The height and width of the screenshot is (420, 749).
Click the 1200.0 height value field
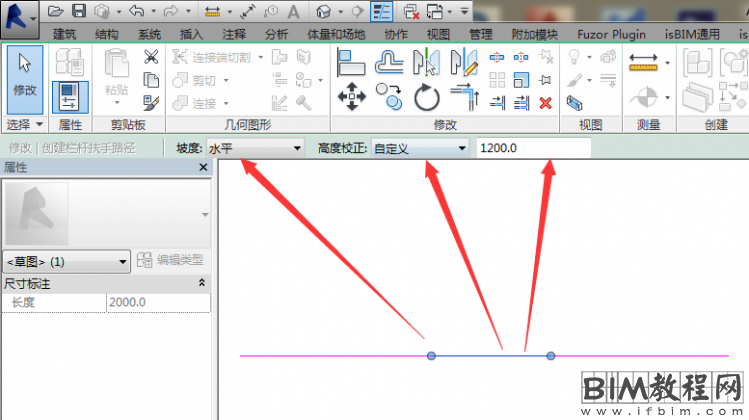point(532,148)
